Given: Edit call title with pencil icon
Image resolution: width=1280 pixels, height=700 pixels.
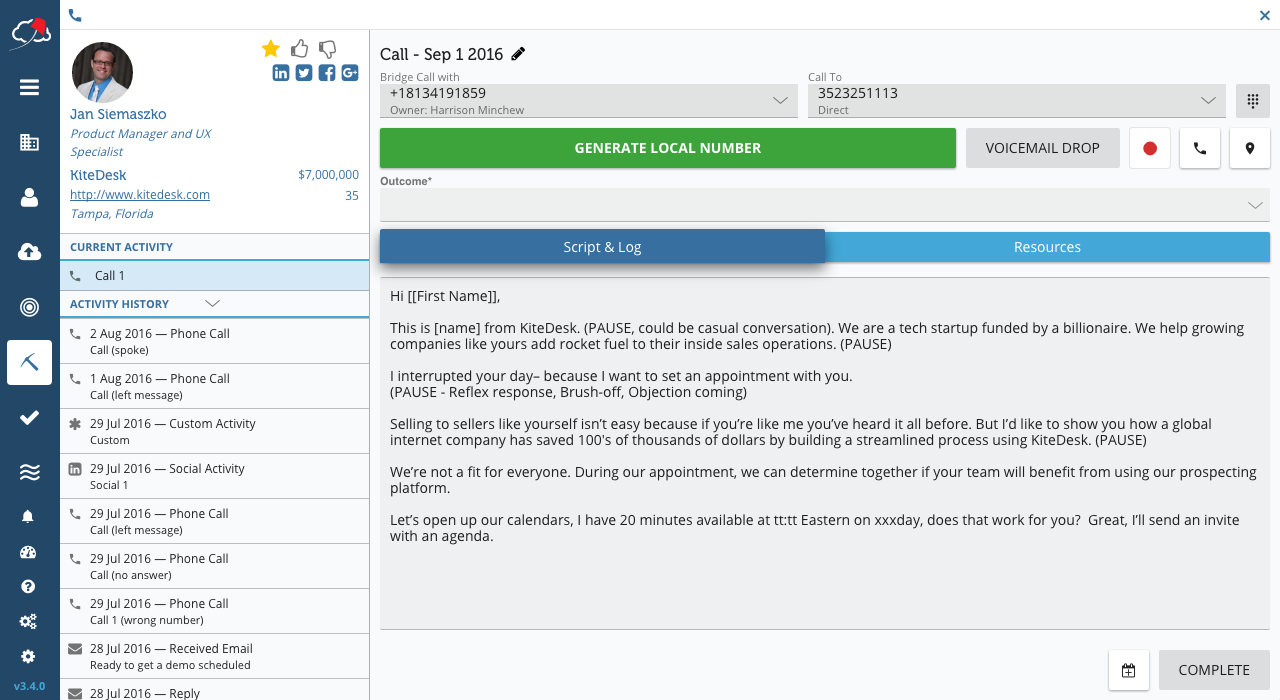Looking at the screenshot, I should [x=518, y=54].
